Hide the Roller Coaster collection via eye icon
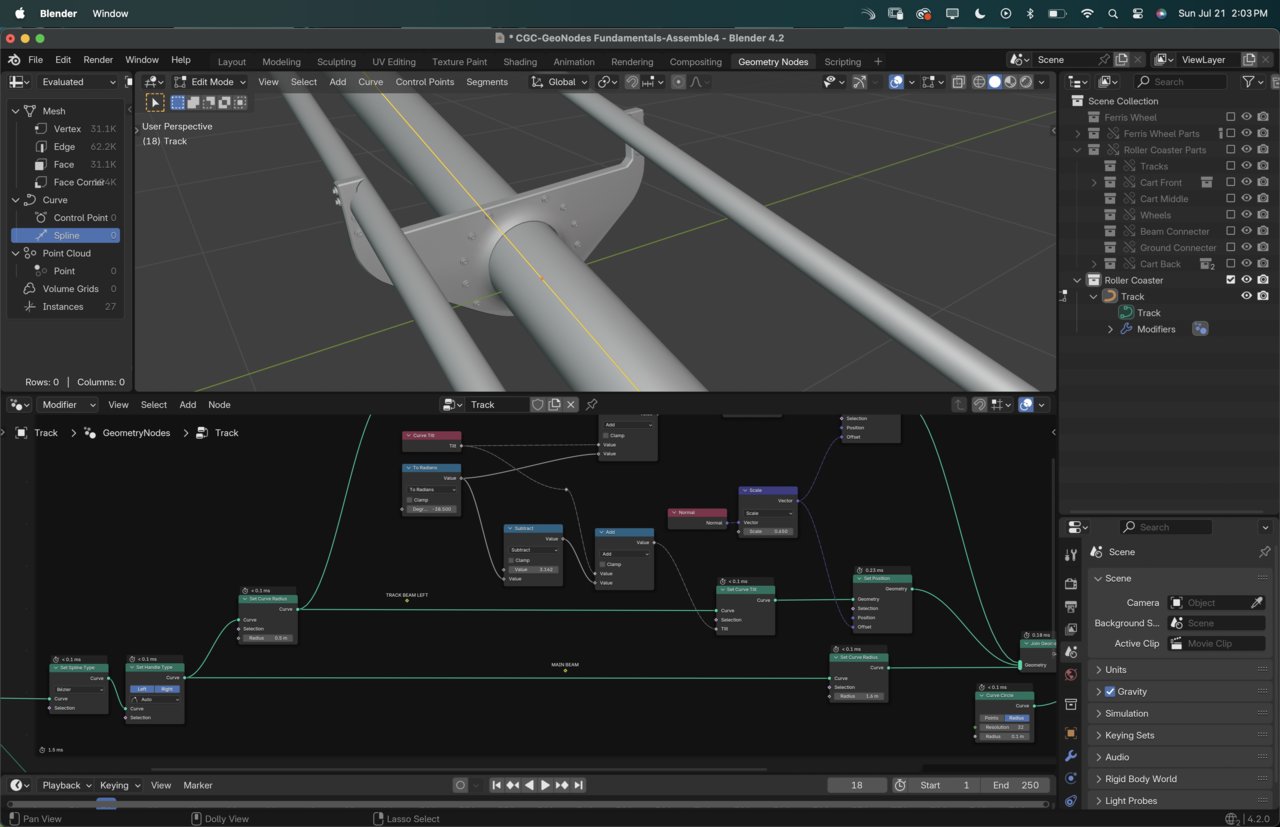The width and height of the screenshot is (1280, 827). [1247, 280]
